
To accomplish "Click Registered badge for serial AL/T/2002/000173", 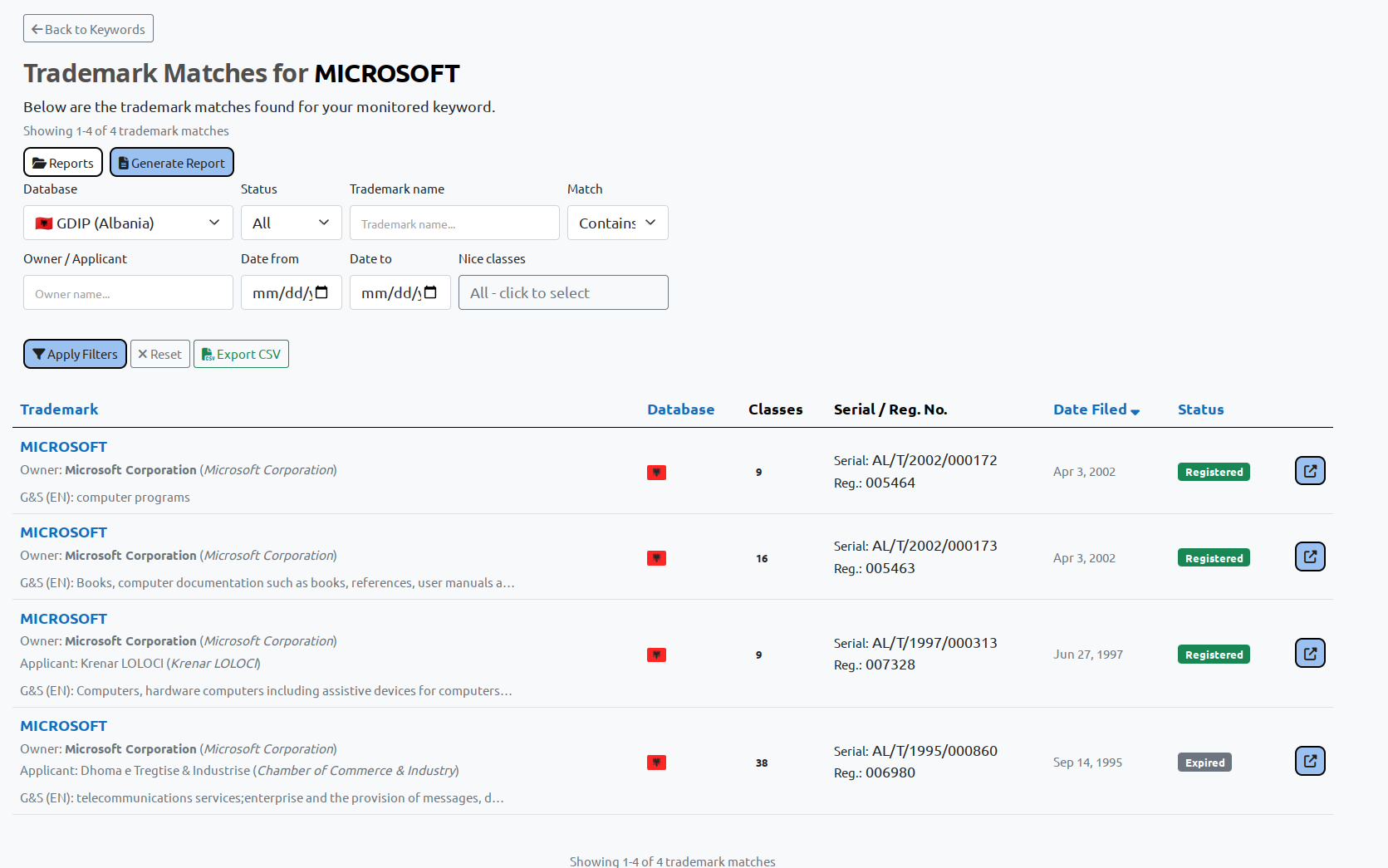I will point(1214,558).
